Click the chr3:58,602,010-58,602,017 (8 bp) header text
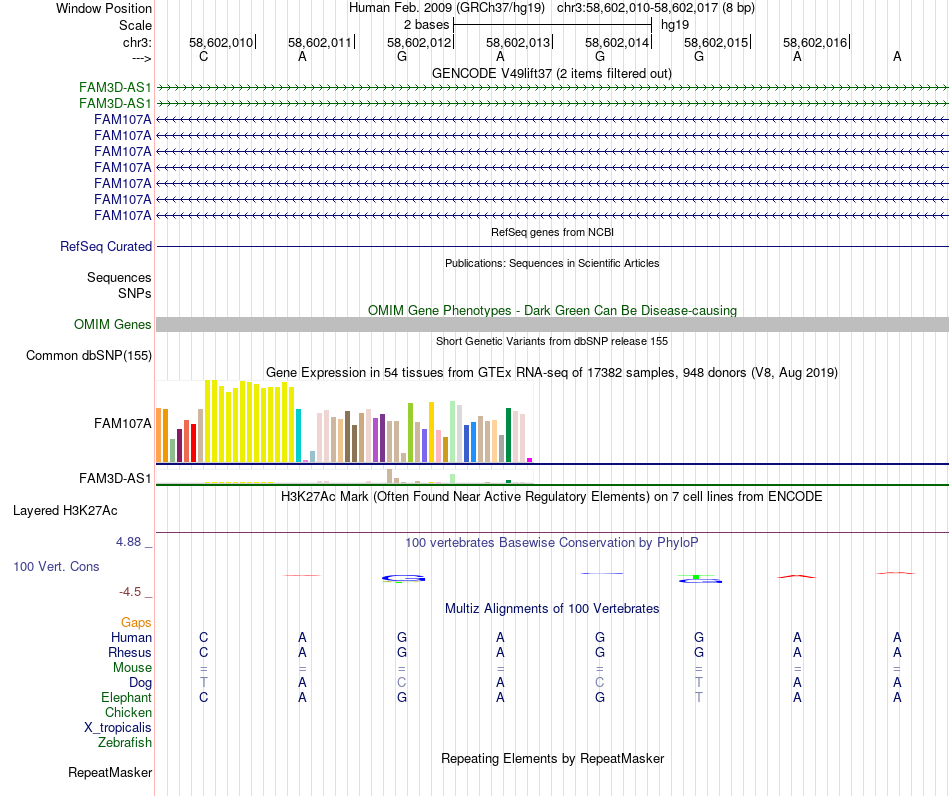Viewport: 950px width, 796px height. click(x=656, y=8)
